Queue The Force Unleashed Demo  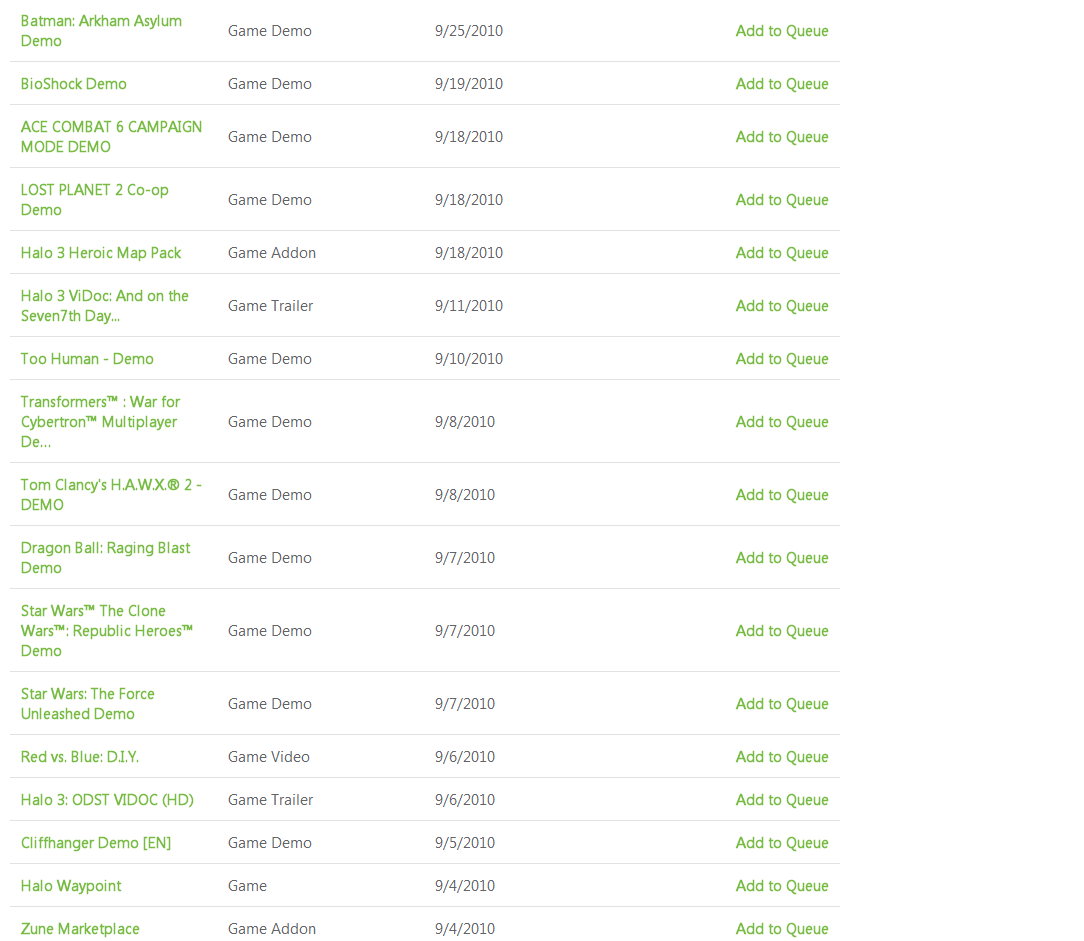[x=781, y=704]
